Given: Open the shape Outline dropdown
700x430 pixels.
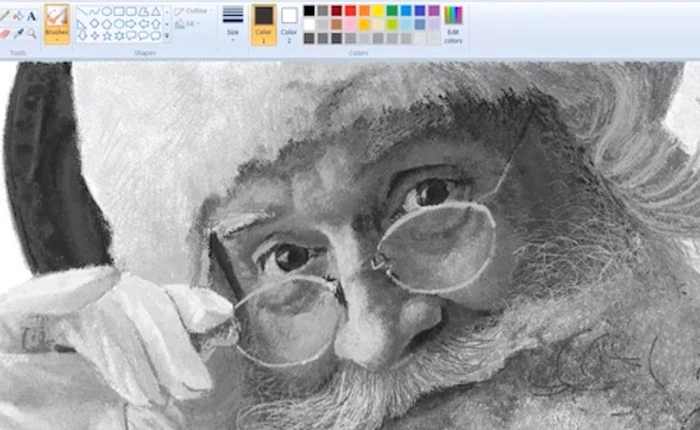Looking at the screenshot, I should [x=192, y=11].
